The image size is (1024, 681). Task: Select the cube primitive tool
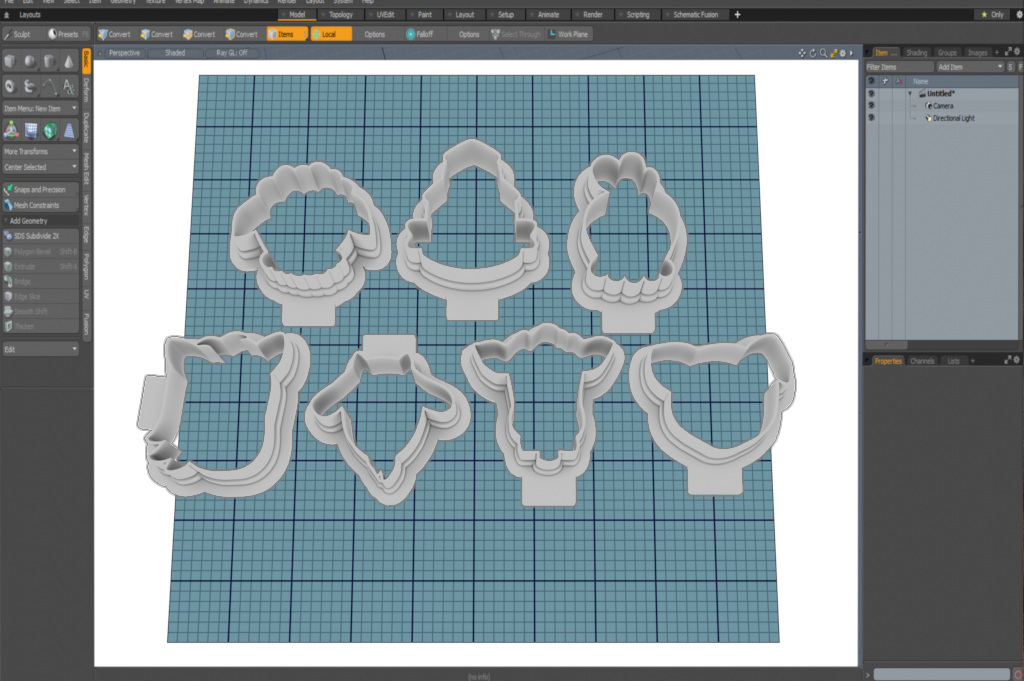[x=11, y=62]
